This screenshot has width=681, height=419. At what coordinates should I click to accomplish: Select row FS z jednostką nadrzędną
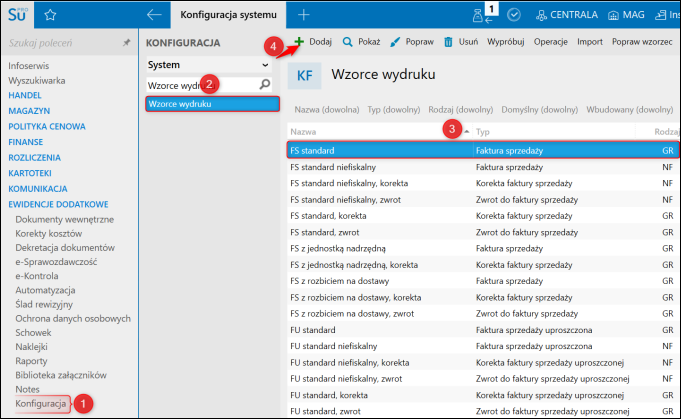(482, 248)
